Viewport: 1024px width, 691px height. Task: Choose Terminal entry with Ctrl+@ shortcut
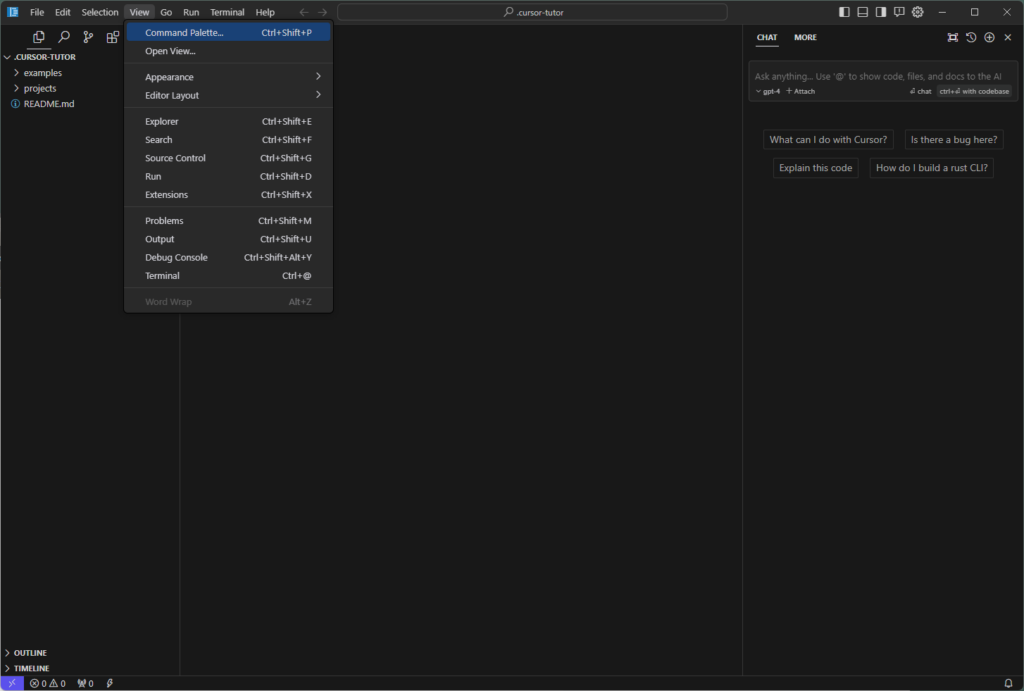[229, 275]
